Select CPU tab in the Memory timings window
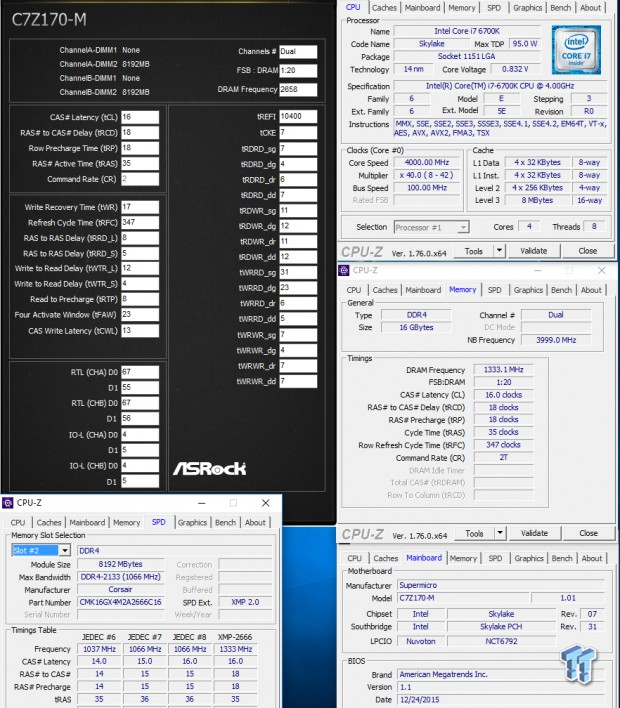Screen dimensions: 620x708 point(354,290)
